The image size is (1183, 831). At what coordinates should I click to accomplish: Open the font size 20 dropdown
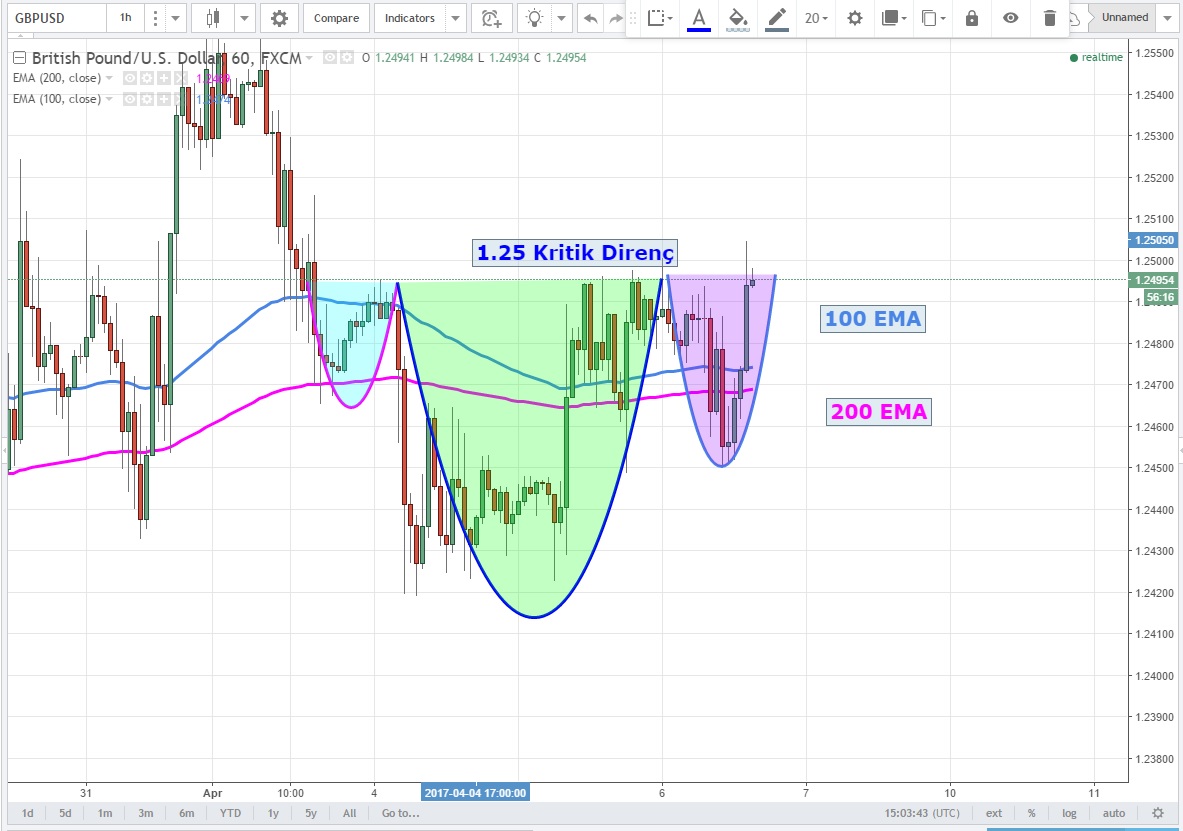click(816, 18)
